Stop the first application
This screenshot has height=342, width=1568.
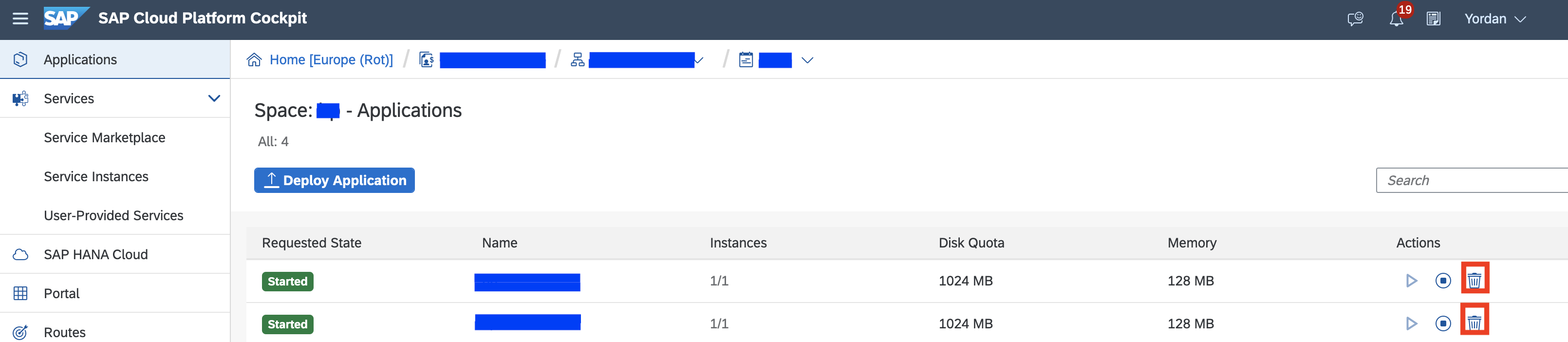[1442, 281]
